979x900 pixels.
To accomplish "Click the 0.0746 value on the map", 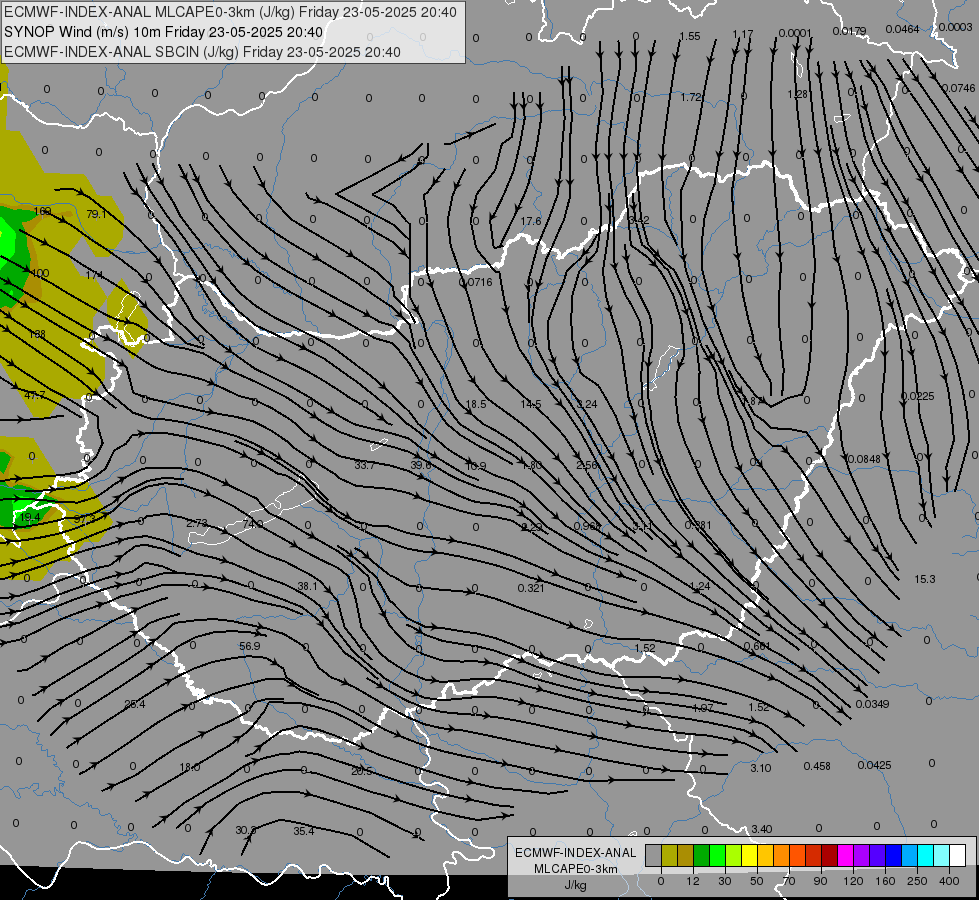I will click(x=958, y=88).
